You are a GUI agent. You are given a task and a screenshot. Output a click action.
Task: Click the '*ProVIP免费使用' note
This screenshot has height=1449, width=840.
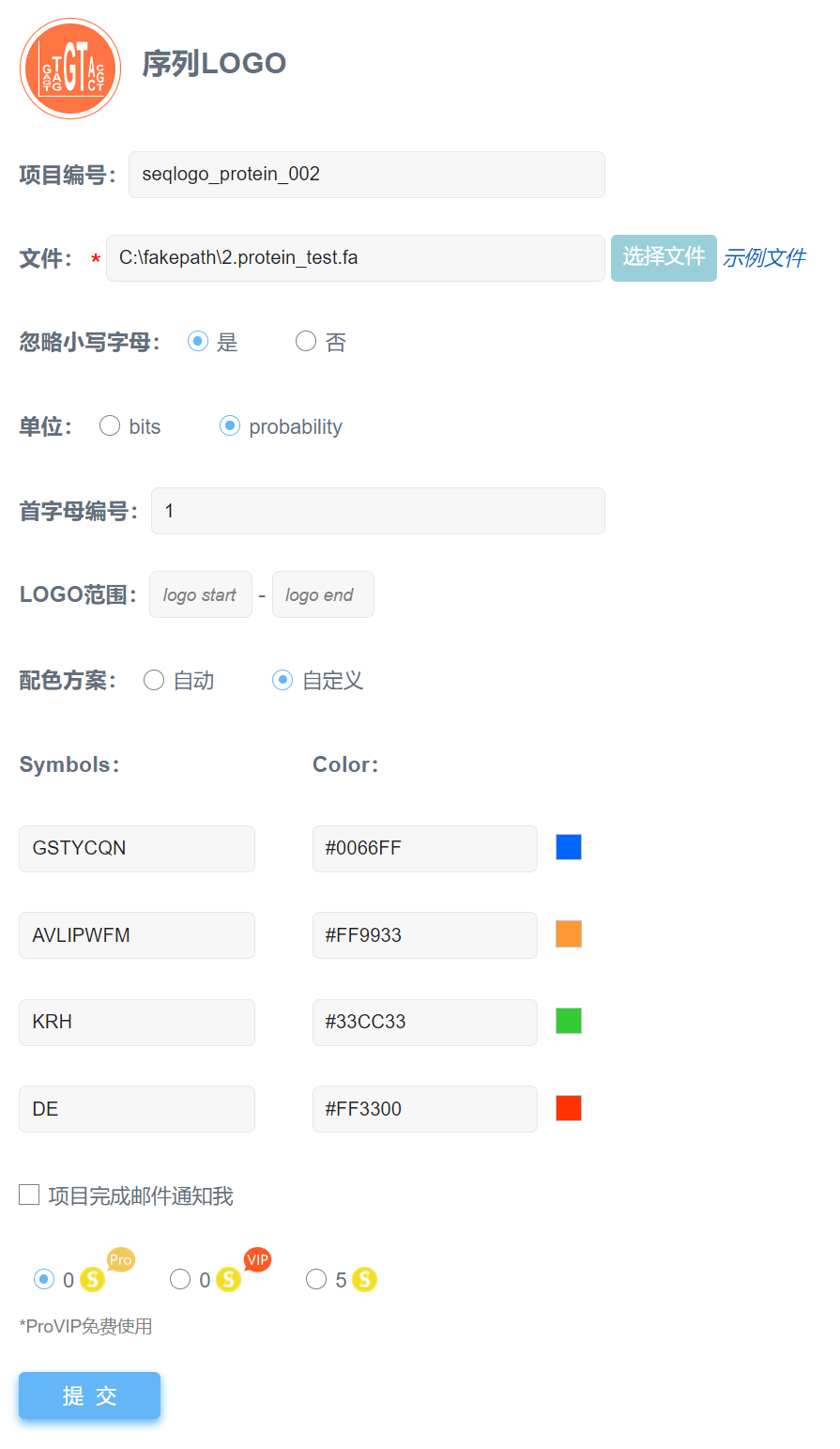[x=85, y=1326]
